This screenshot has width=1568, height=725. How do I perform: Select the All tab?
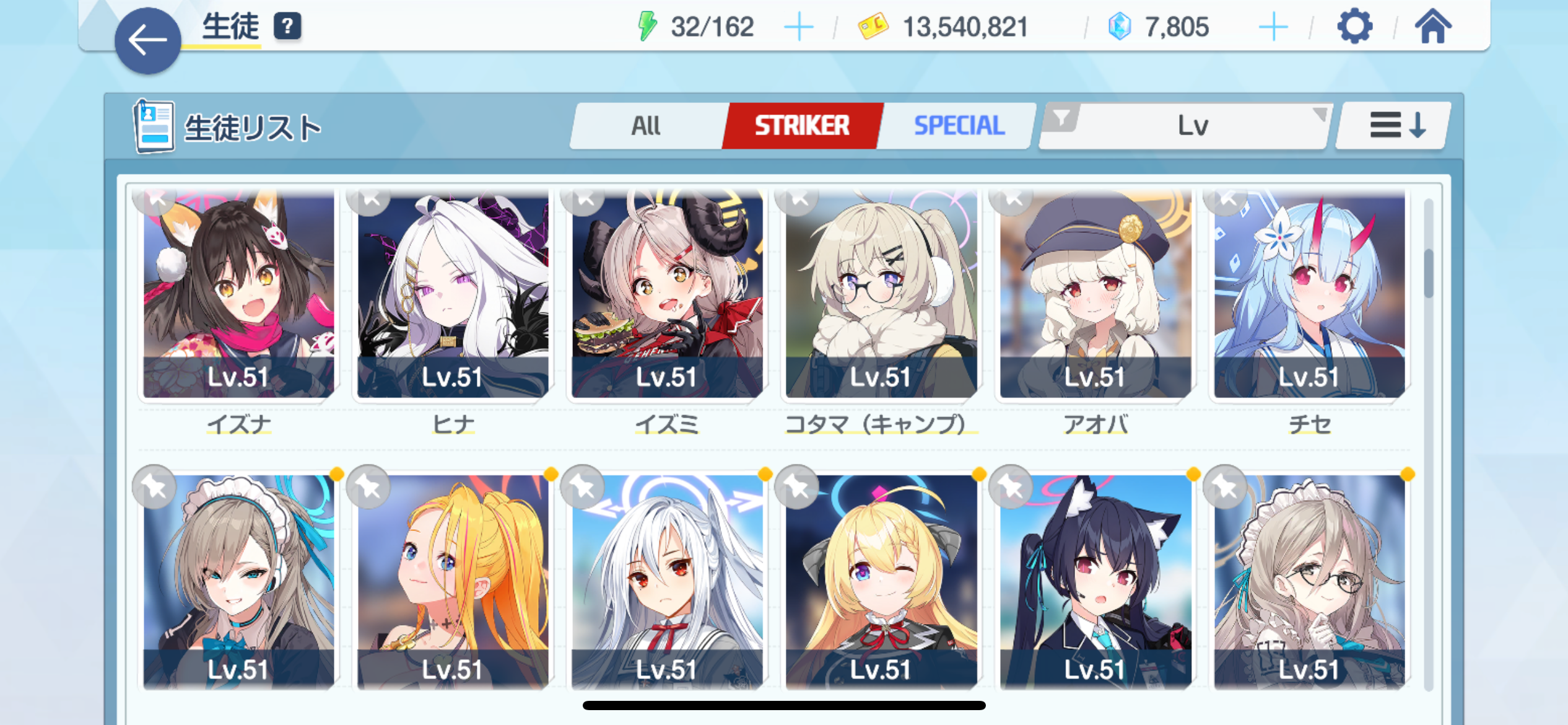(647, 126)
